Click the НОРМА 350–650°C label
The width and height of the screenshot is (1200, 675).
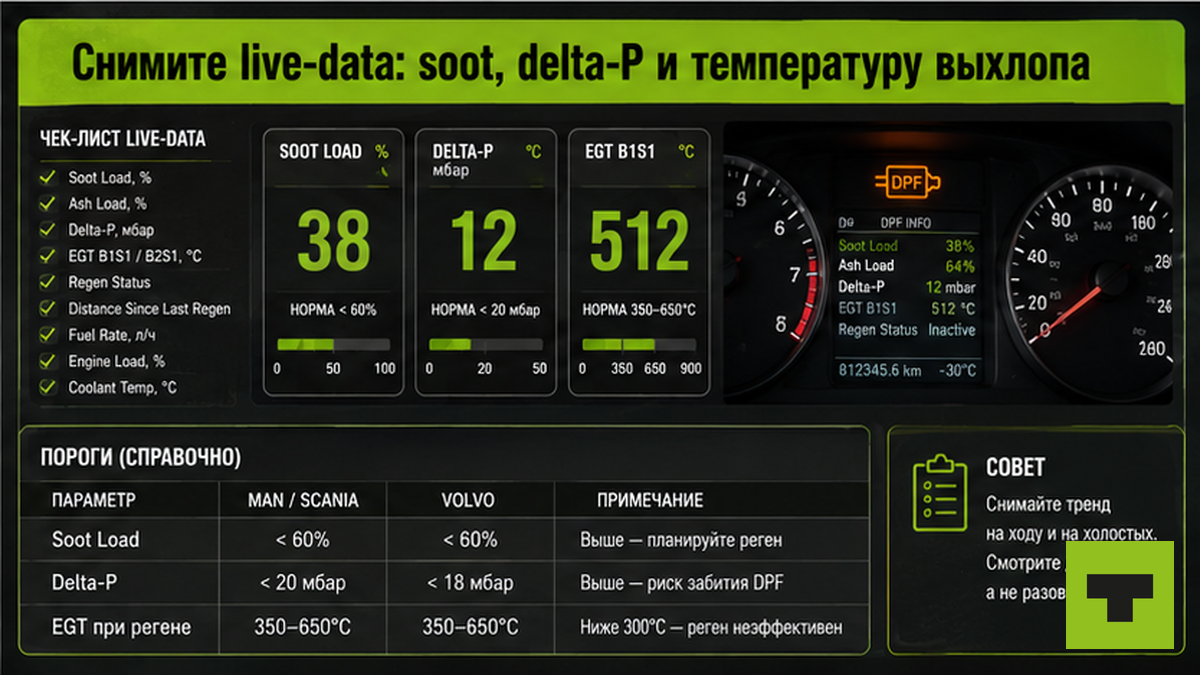point(639,310)
